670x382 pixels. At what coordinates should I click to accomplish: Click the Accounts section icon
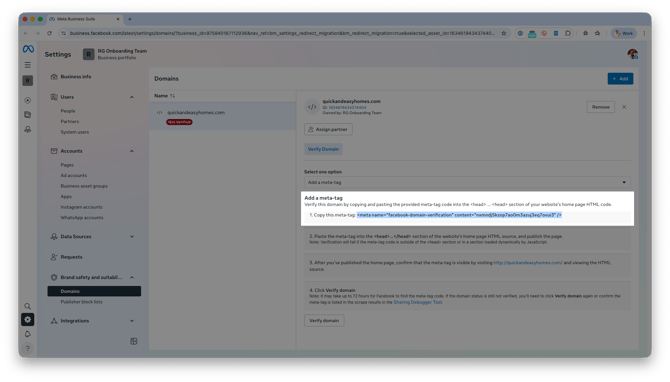[54, 151]
